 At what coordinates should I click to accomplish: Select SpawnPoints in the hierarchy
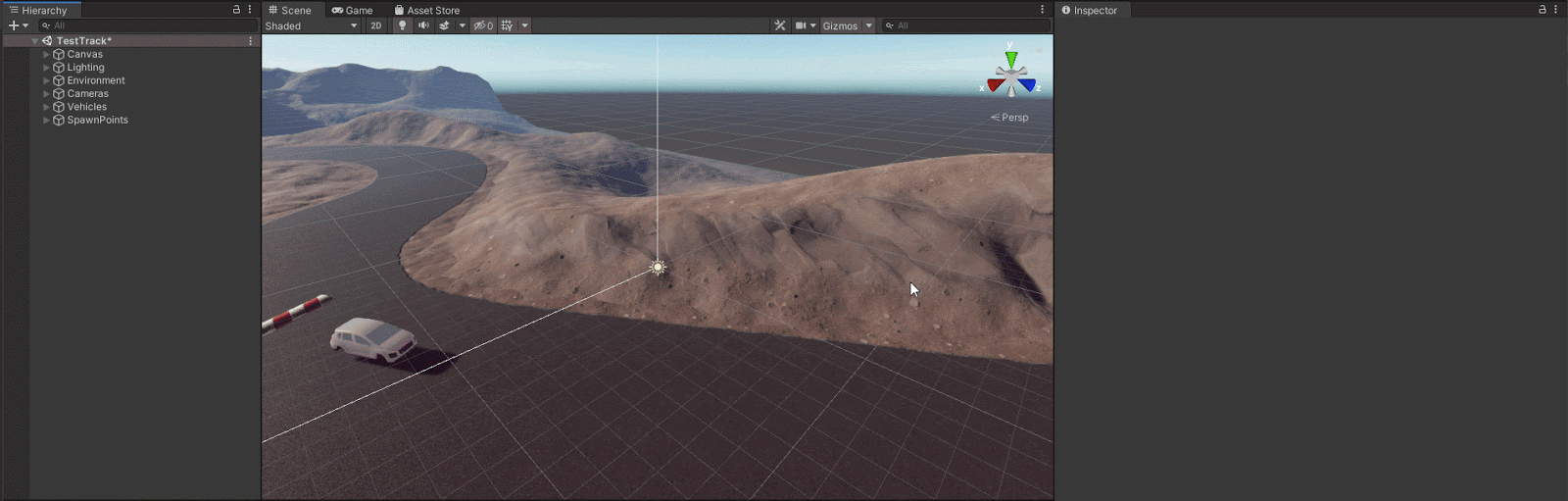(97, 120)
